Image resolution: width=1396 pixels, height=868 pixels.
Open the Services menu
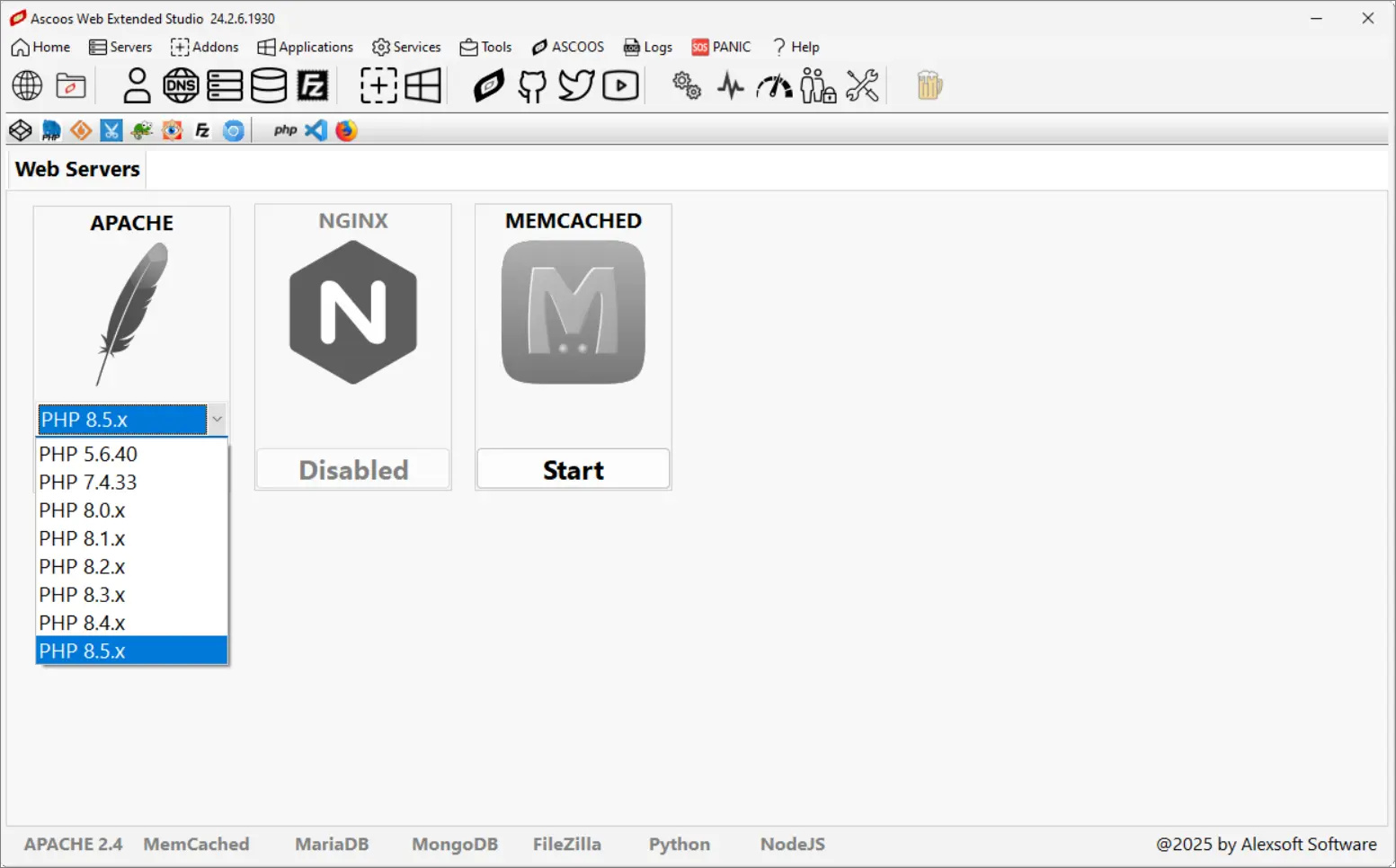click(406, 47)
